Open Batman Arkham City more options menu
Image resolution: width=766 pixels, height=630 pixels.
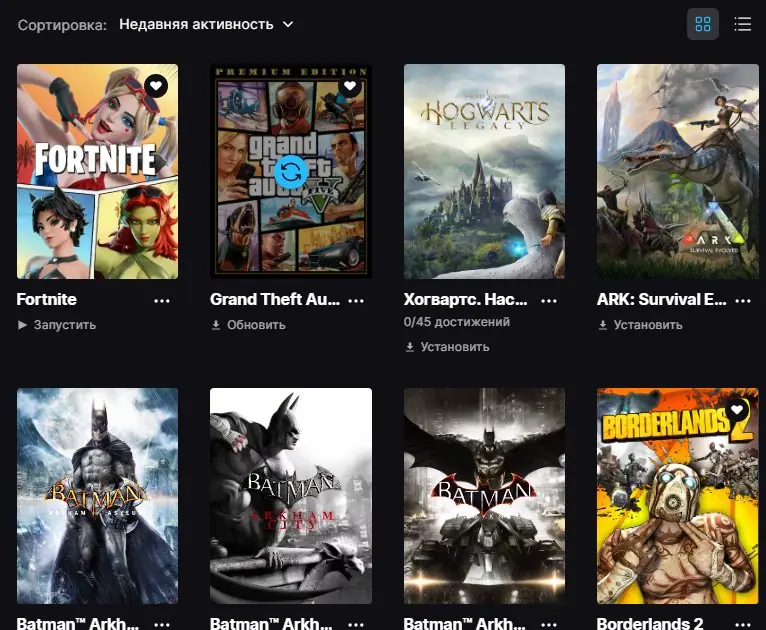pos(356,624)
